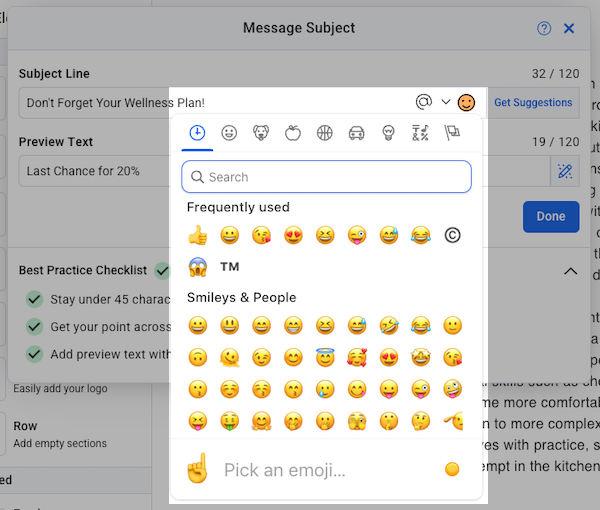Image resolution: width=600 pixels, height=510 pixels.
Task: Click the Done button
Action: pos(550,216)
